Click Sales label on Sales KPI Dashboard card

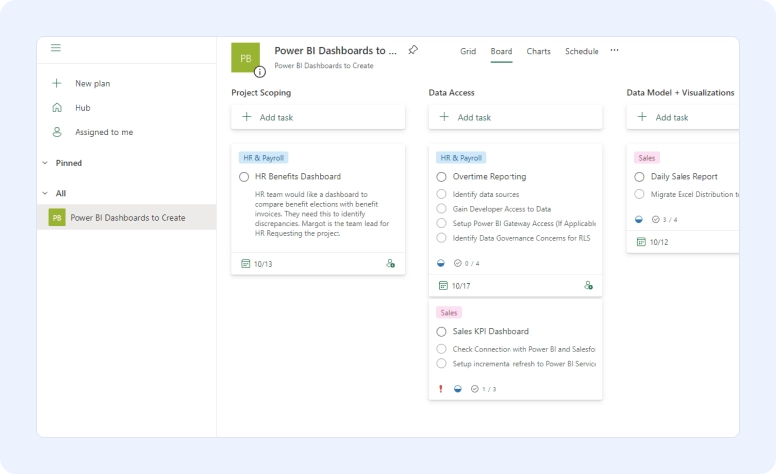(x=449, y=313)
